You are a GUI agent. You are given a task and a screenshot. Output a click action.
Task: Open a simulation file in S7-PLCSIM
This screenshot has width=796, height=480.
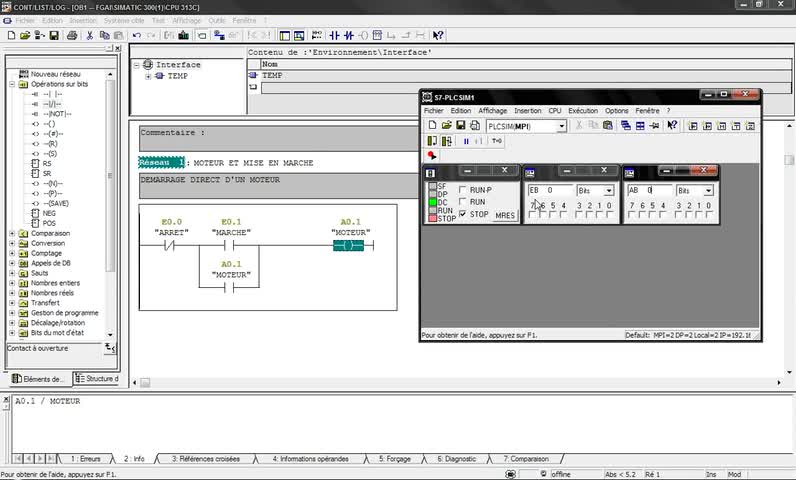point(446,125)
